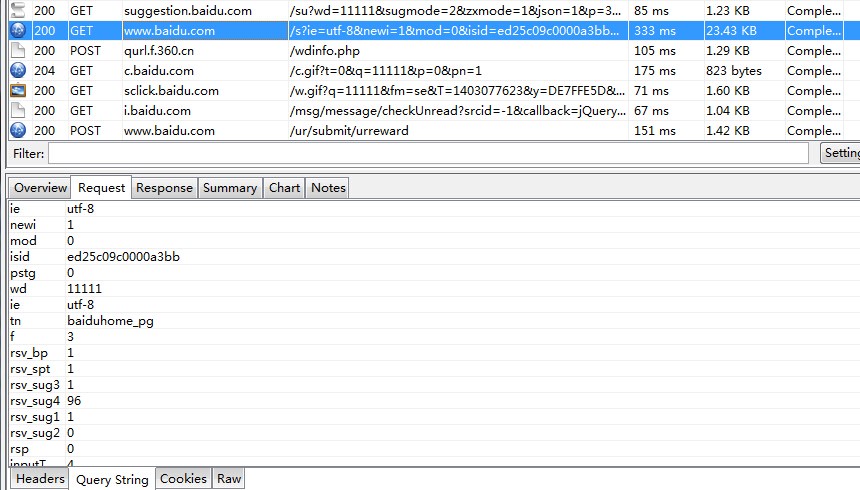860x490 pixels.
Task: Click the icon of the suggestion.baidu.com request
Action: click(x=18, y=10)
